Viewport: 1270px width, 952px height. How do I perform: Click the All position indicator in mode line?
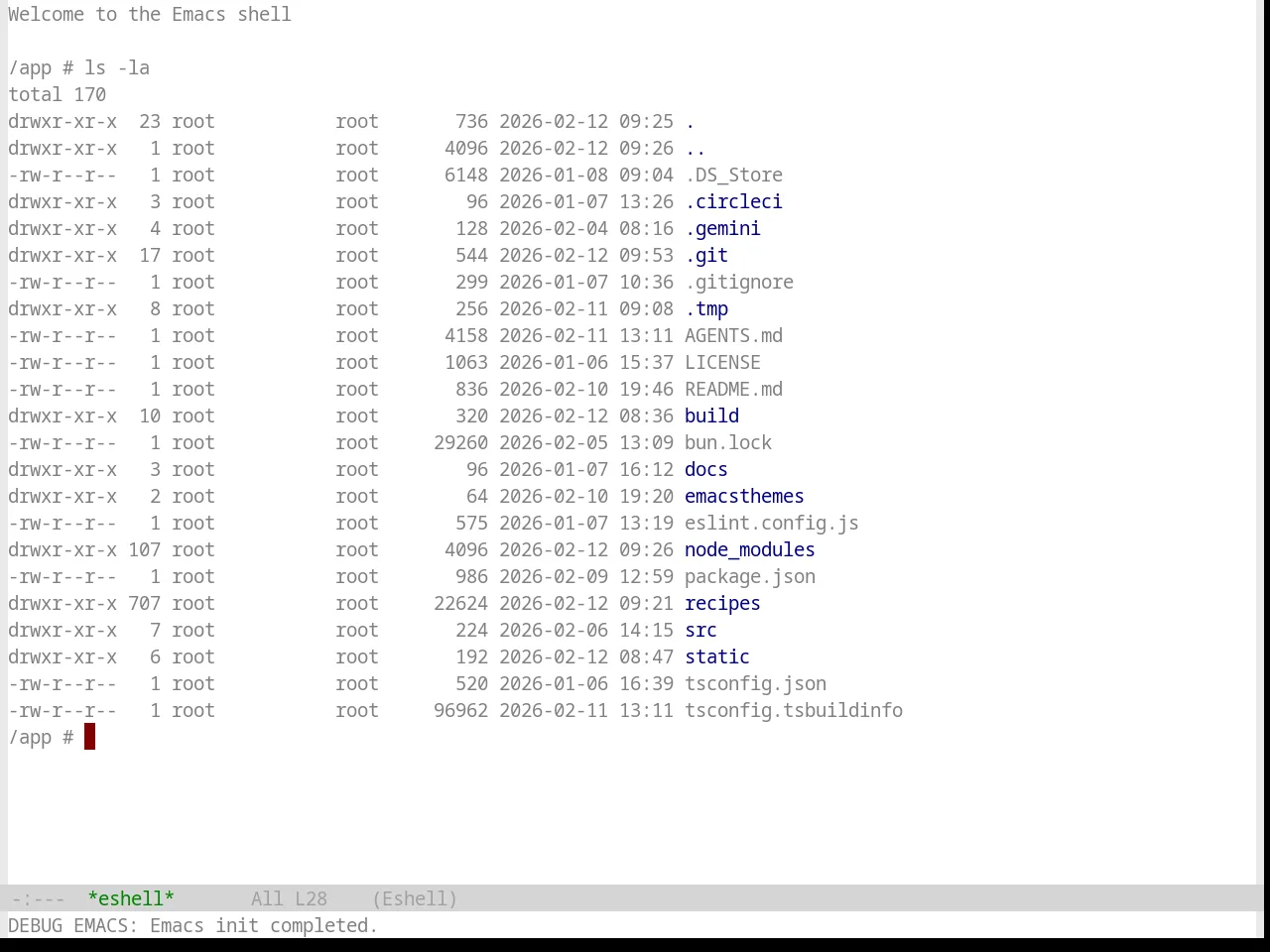point(267,898)
